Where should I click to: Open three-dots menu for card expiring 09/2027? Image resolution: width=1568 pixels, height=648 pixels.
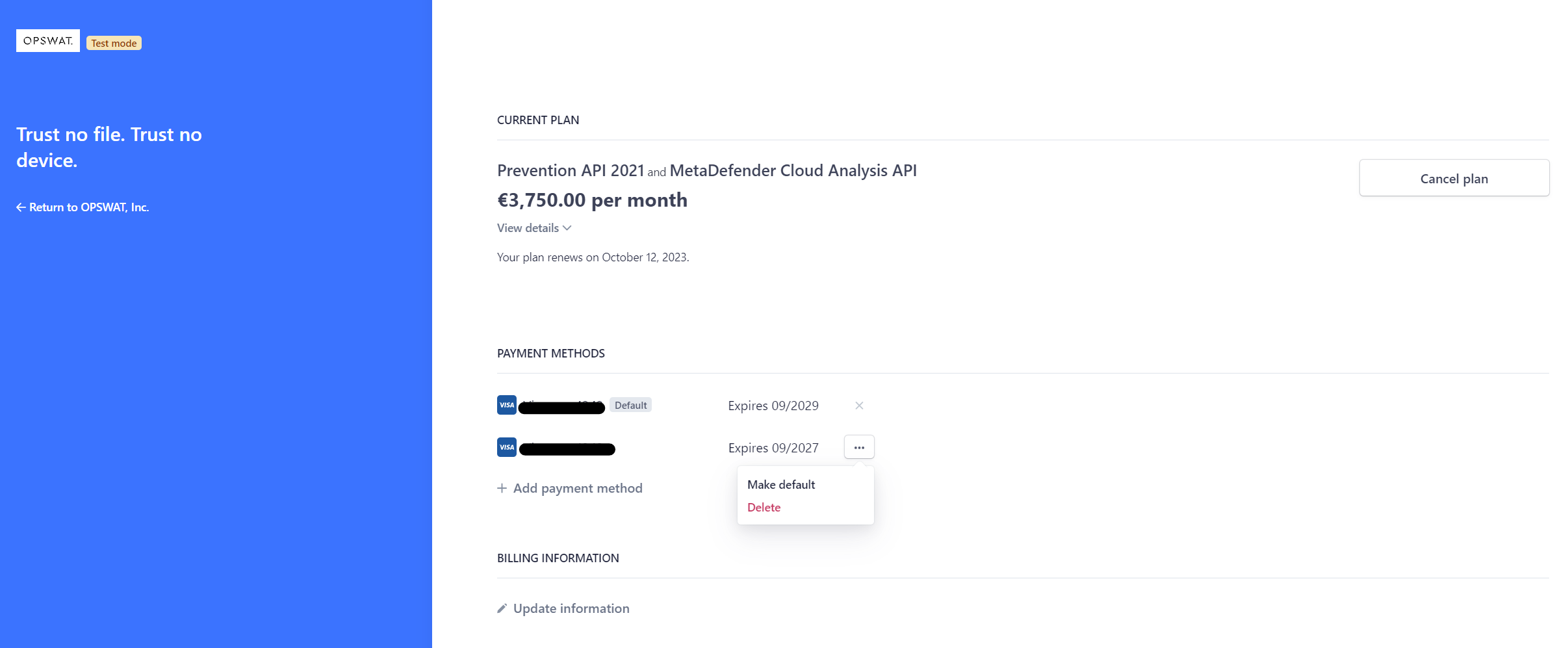click(x=859, y=447)
